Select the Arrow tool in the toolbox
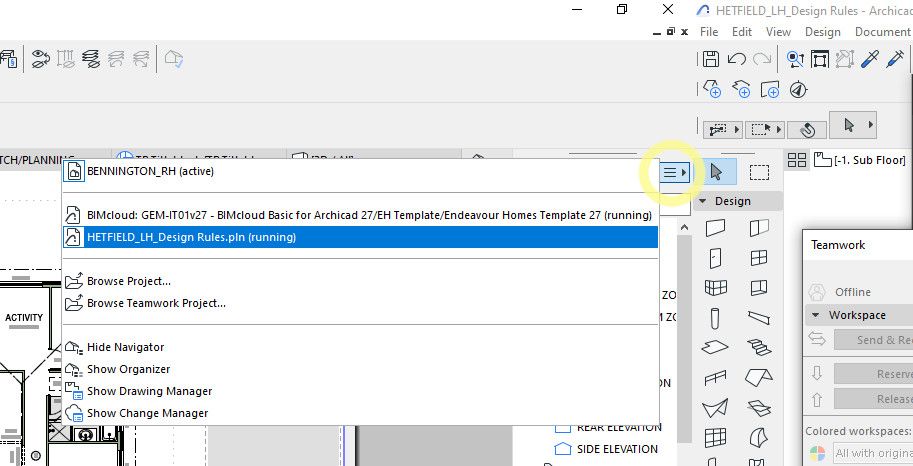This screenshot has width=913, height=466. 716,172
